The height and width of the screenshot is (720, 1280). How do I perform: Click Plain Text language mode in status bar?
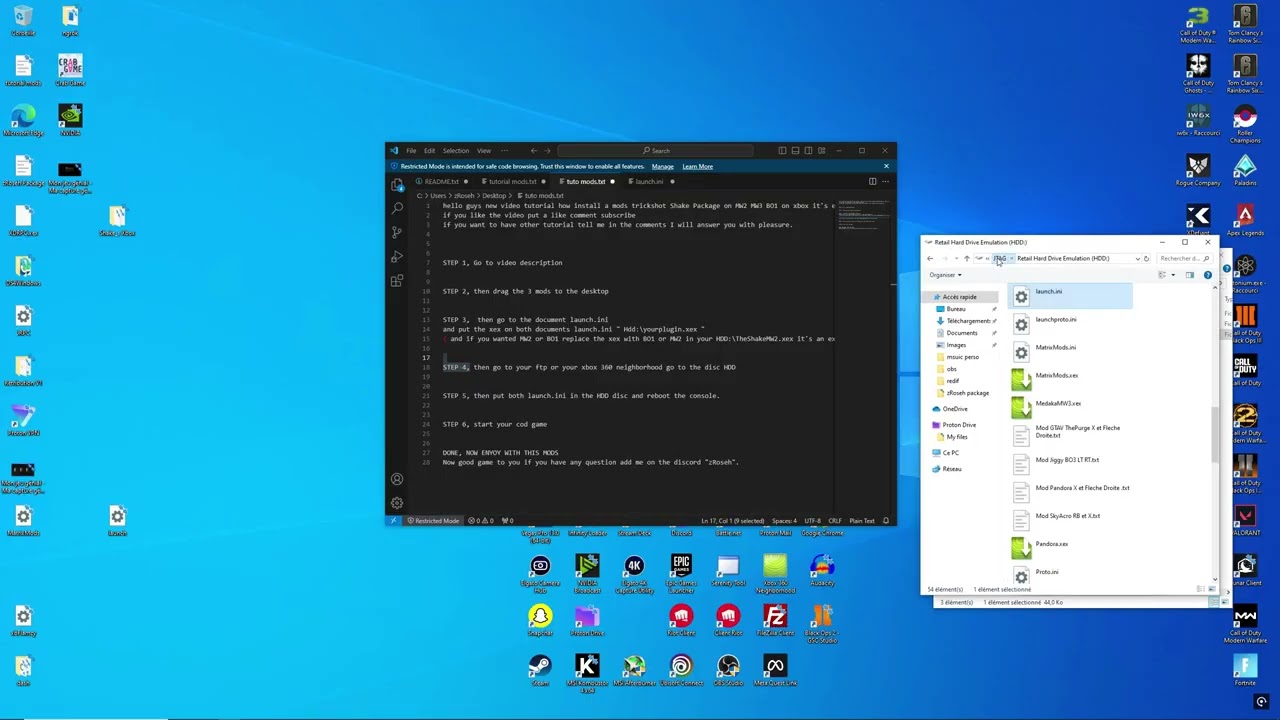(x=862, y=521)
